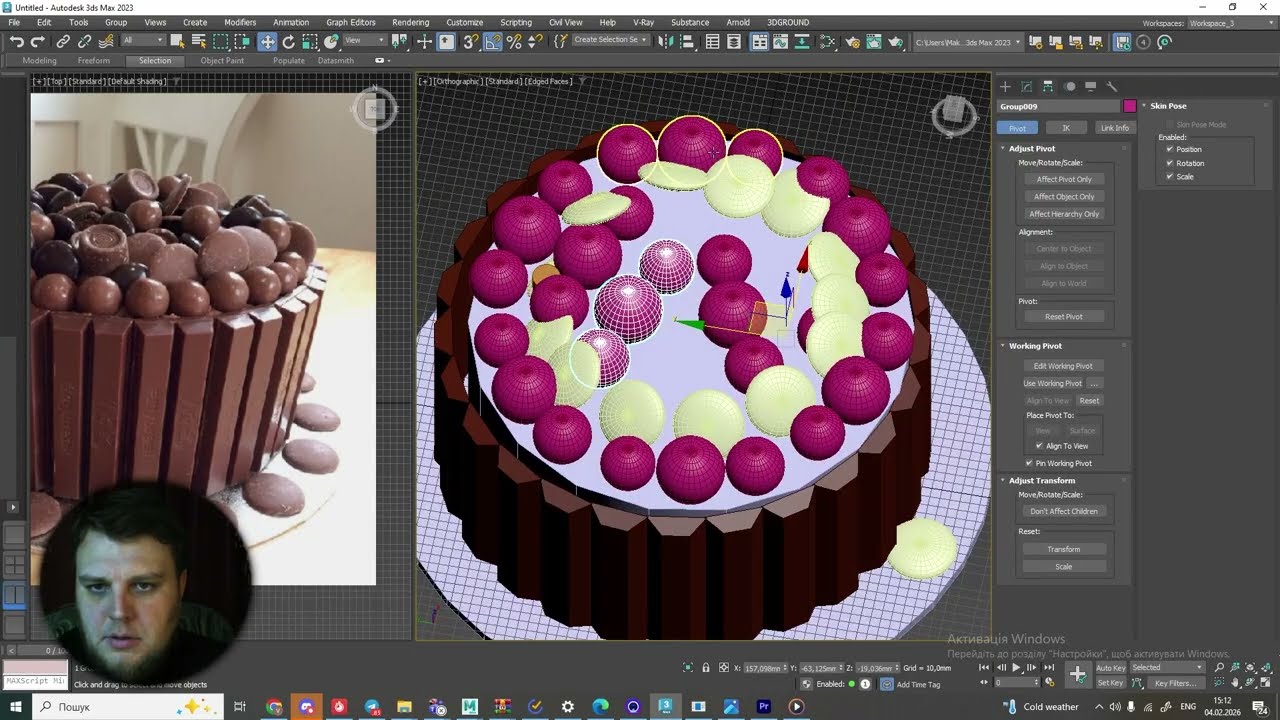The width and height of the screenshot is (1280, 720).
Task: Activate the Select and Rotate tool
Action: 288,41
